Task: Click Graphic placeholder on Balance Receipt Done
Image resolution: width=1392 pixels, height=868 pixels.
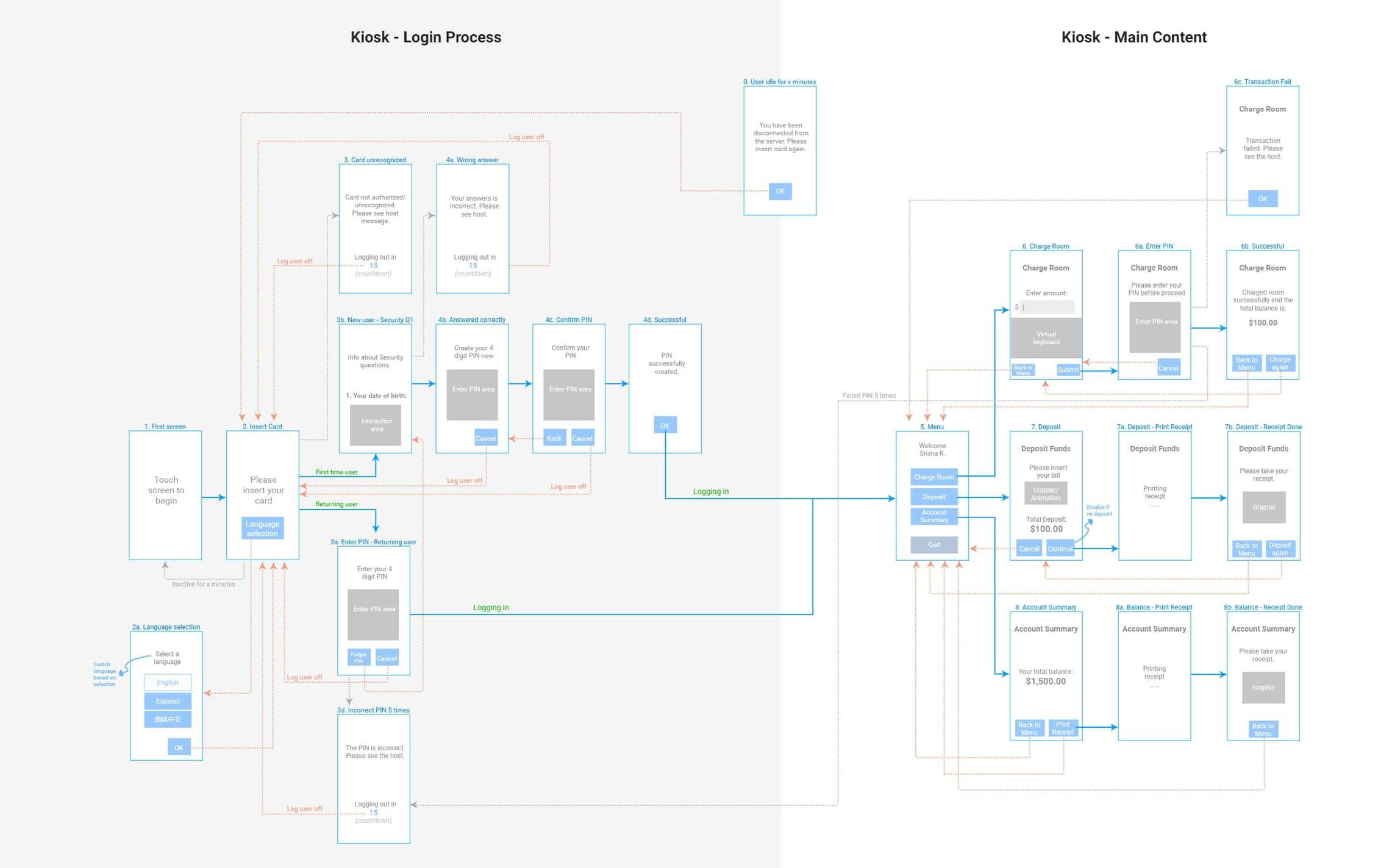Action: [x=1263, y=688]
